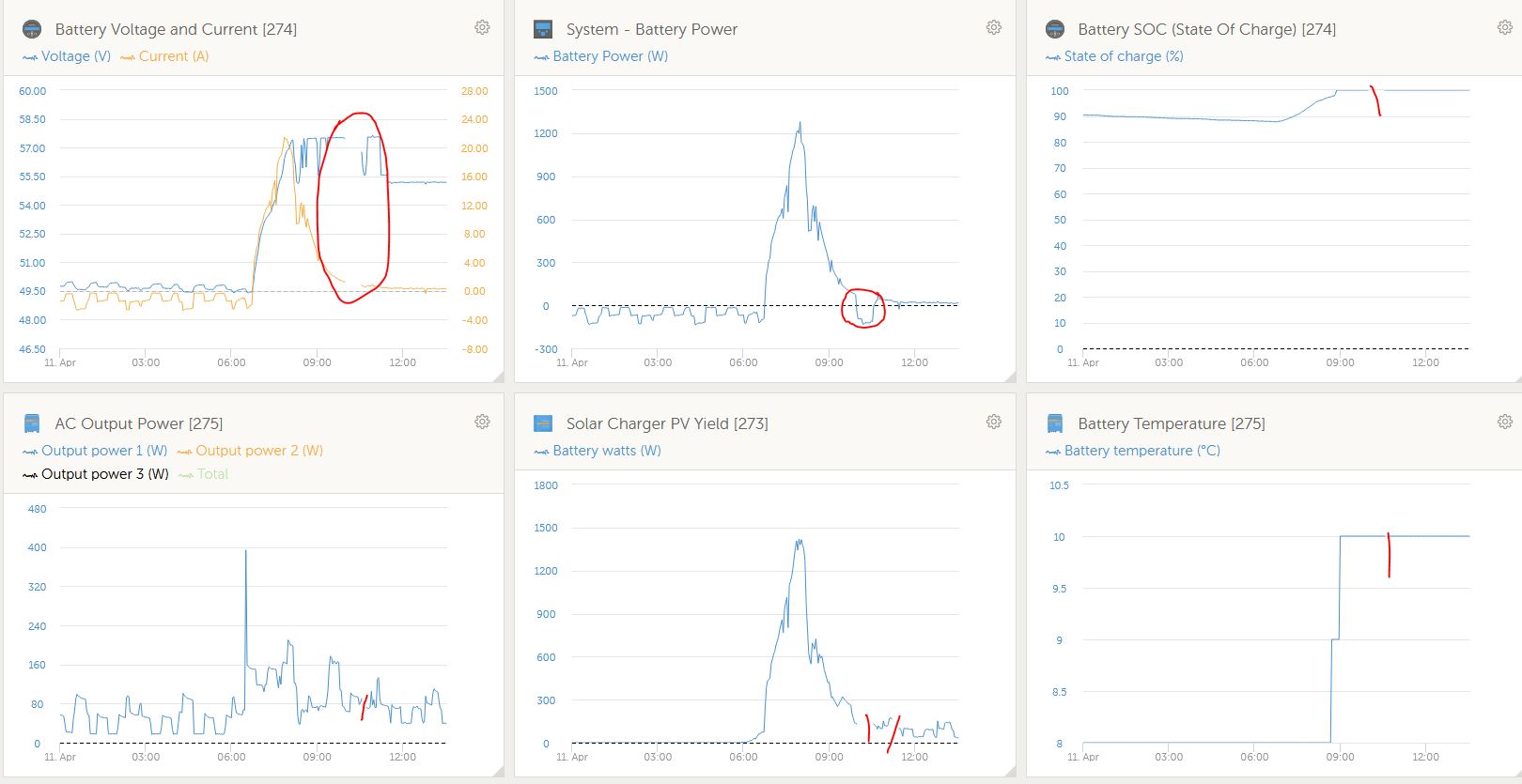Toggle the Output power 3 (W) legend

pos(96,474)
